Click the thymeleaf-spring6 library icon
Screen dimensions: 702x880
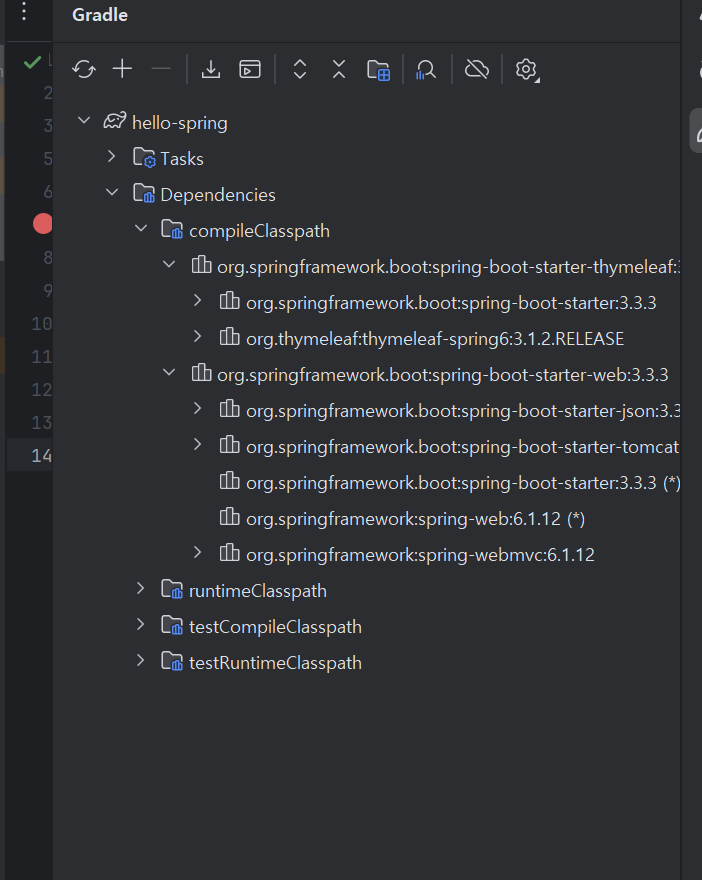point(230,337)
